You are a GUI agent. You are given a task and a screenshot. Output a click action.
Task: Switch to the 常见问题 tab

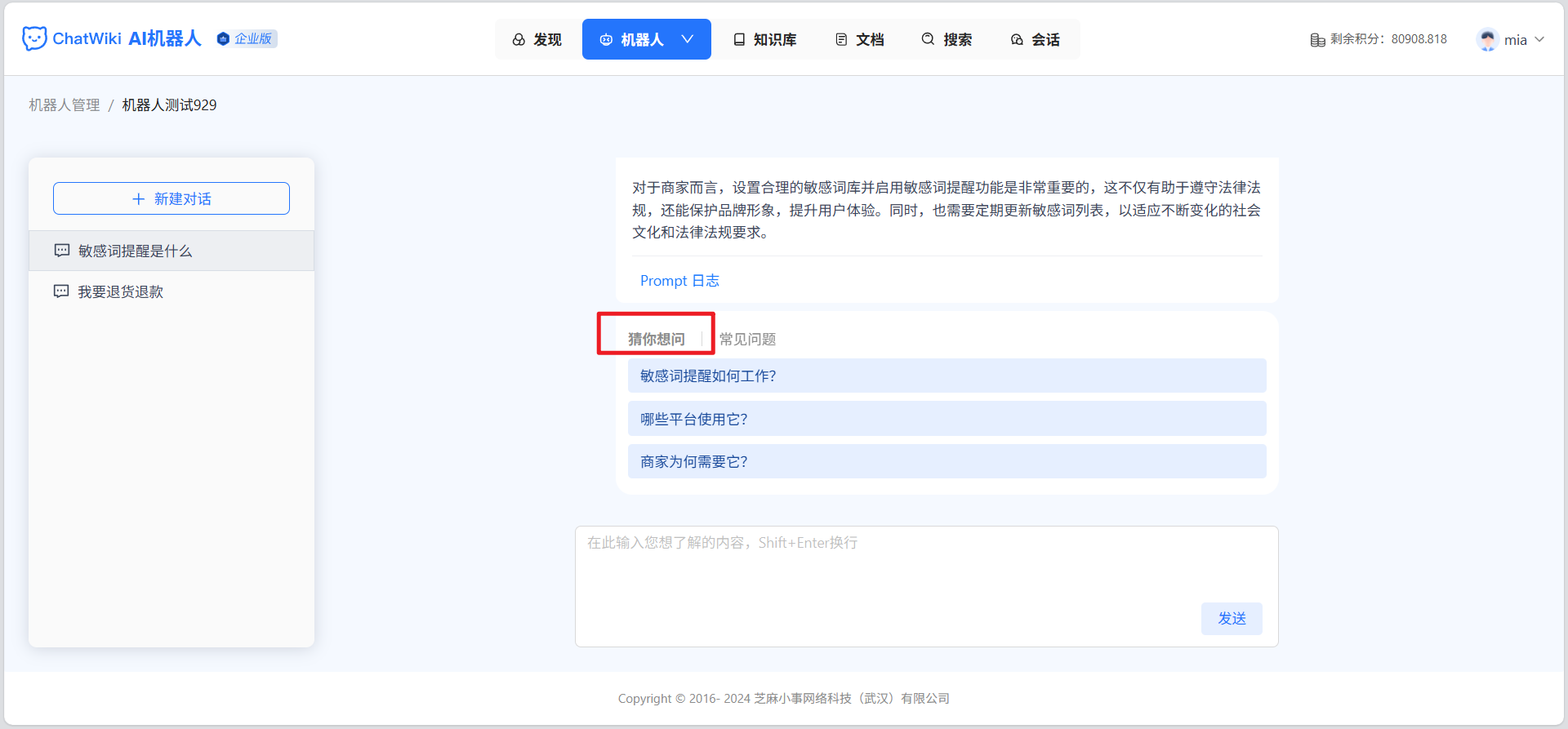[x=748, y=339]
